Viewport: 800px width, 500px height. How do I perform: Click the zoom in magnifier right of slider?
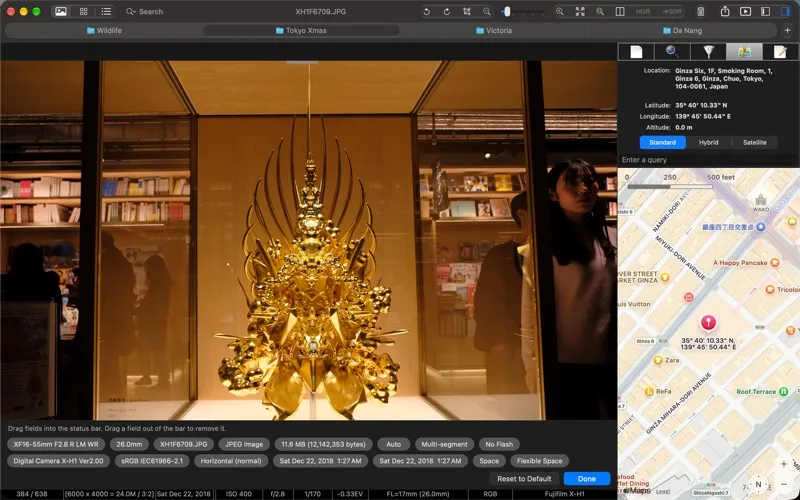click(x=560, y=11)
